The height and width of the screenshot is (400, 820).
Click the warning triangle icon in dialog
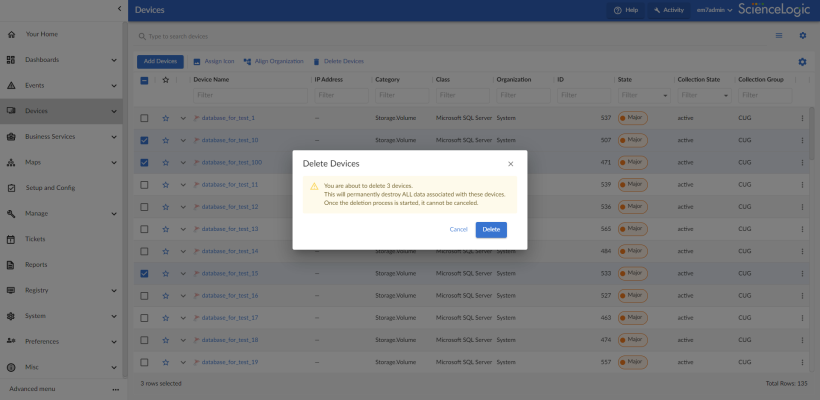coord(314,186)
